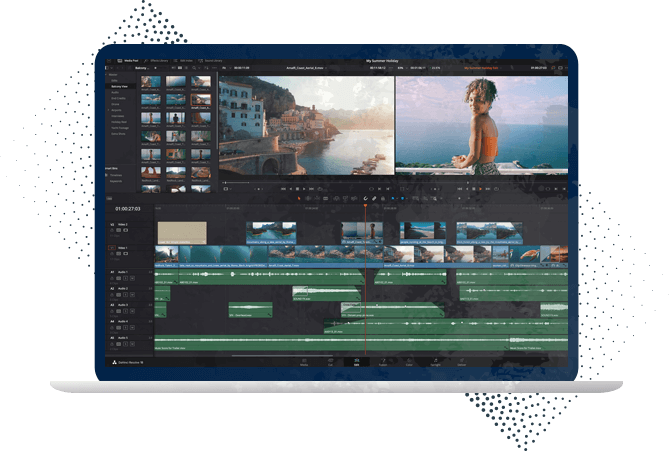The image size is (669, 451).
Task: Select the Balcony View bin
Action: click(120, 88)
